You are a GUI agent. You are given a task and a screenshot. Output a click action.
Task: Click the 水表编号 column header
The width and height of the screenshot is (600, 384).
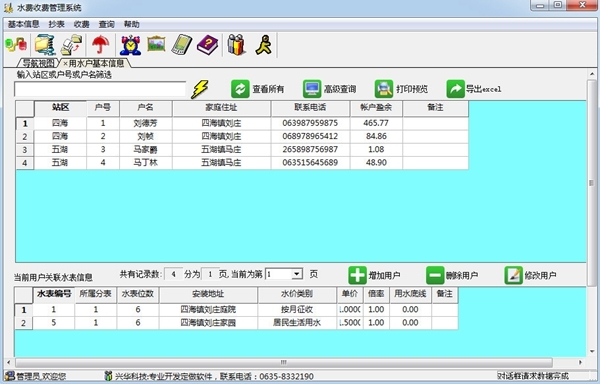54,294
